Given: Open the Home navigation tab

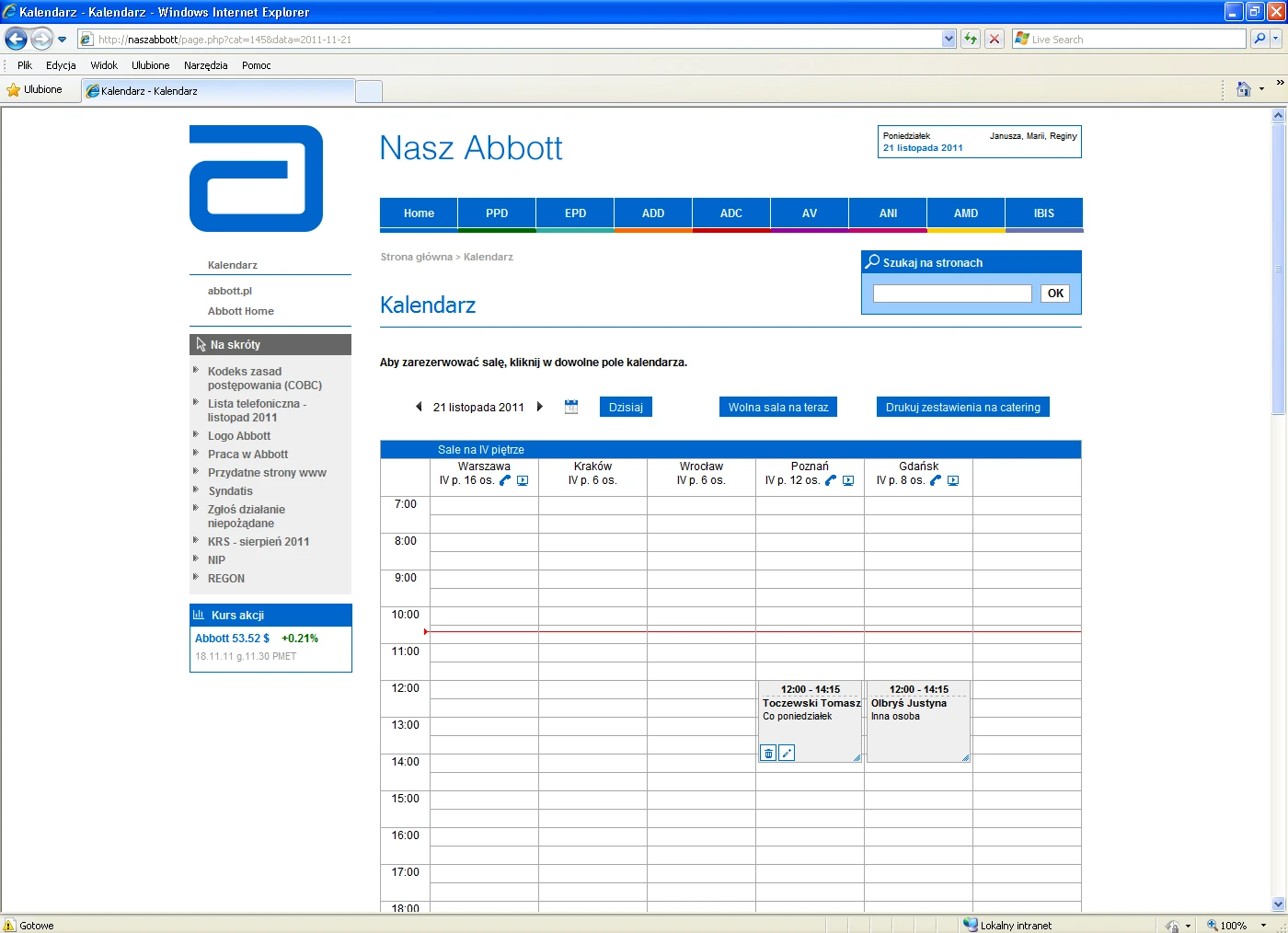Looking at the screenshot, I should (419, 213).
